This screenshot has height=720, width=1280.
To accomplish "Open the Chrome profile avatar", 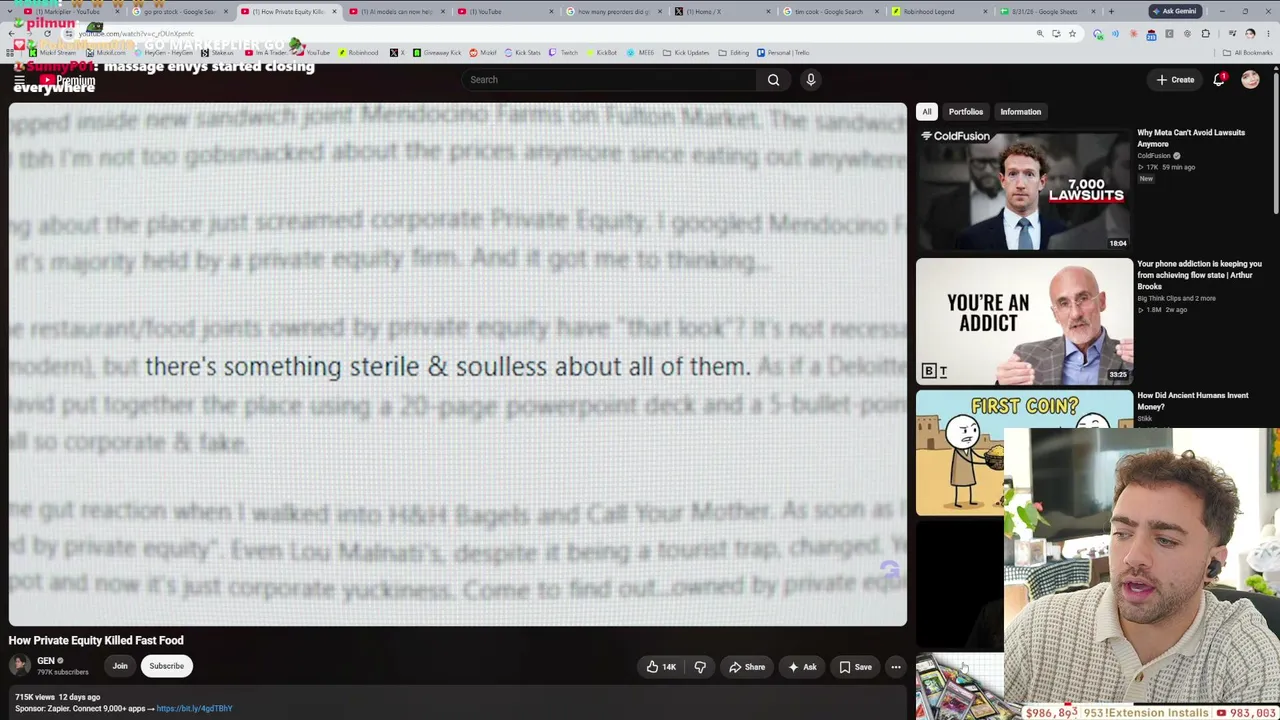I will (x=1250, y=34).
